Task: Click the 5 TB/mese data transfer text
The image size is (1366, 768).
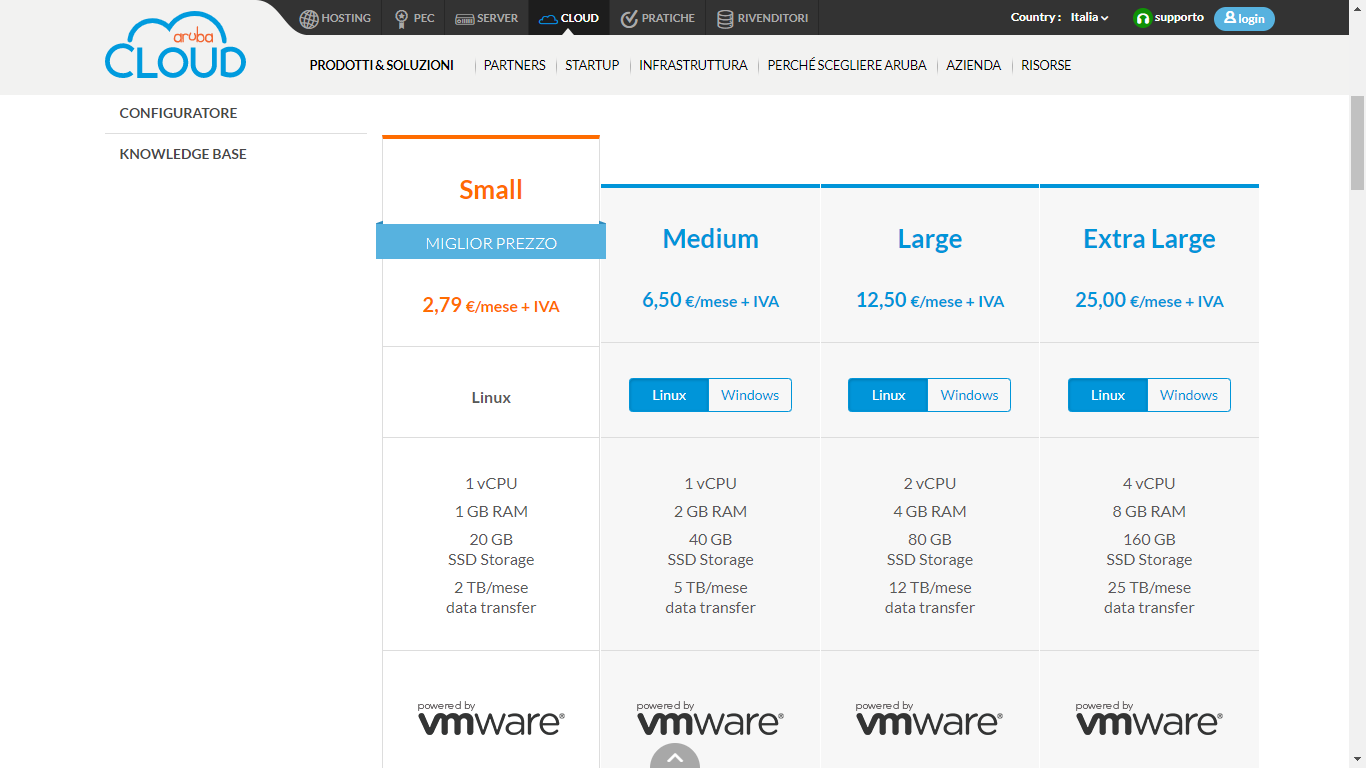Action: pyautogui.click(x=710, y=597)
